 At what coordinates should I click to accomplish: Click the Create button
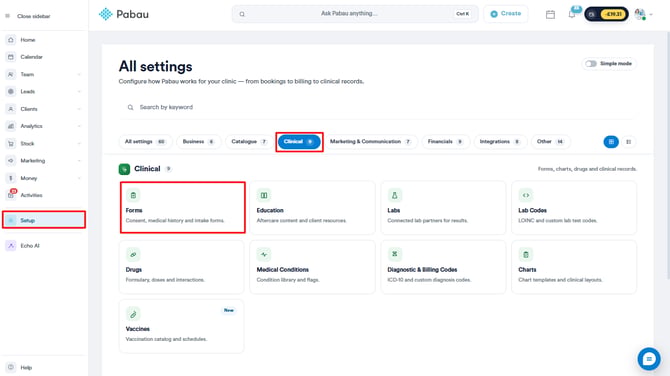(x=506, y=14)
